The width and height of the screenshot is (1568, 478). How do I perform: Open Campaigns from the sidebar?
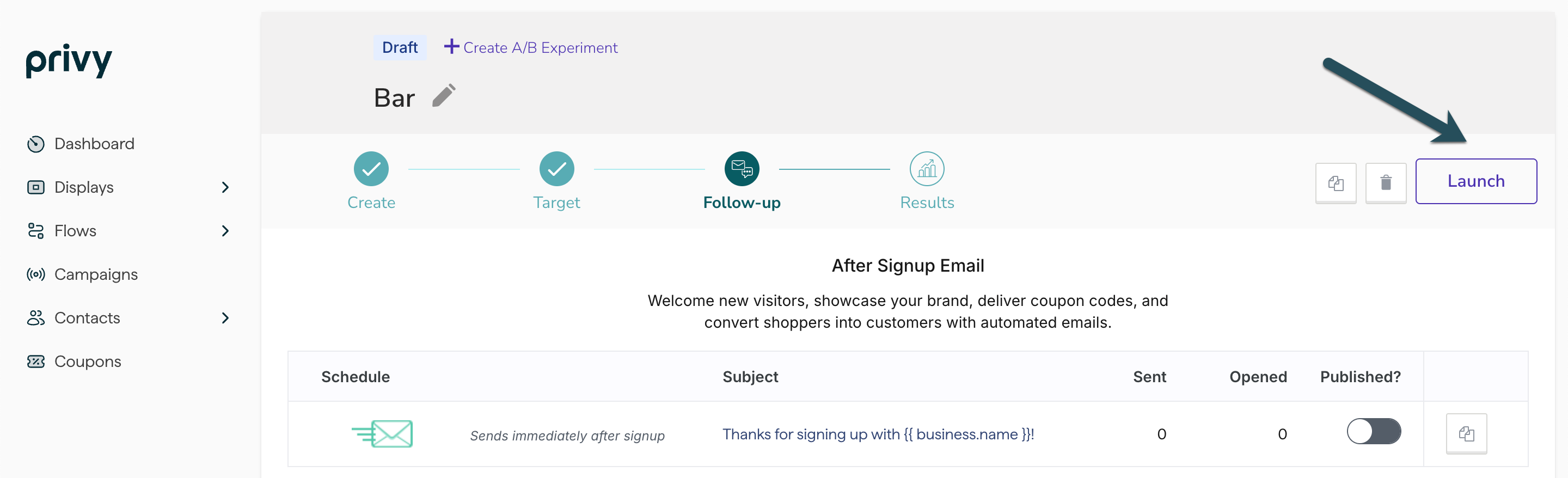[x=96, y=274]
